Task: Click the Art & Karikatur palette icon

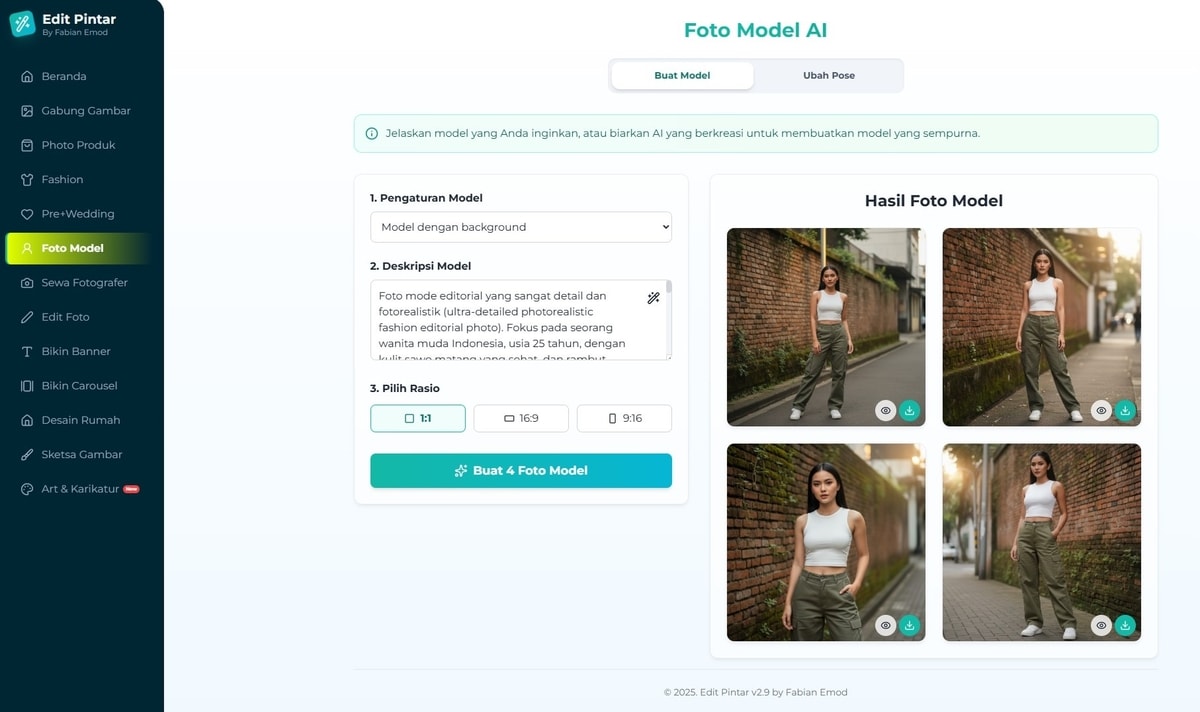Action: point(27,489)
